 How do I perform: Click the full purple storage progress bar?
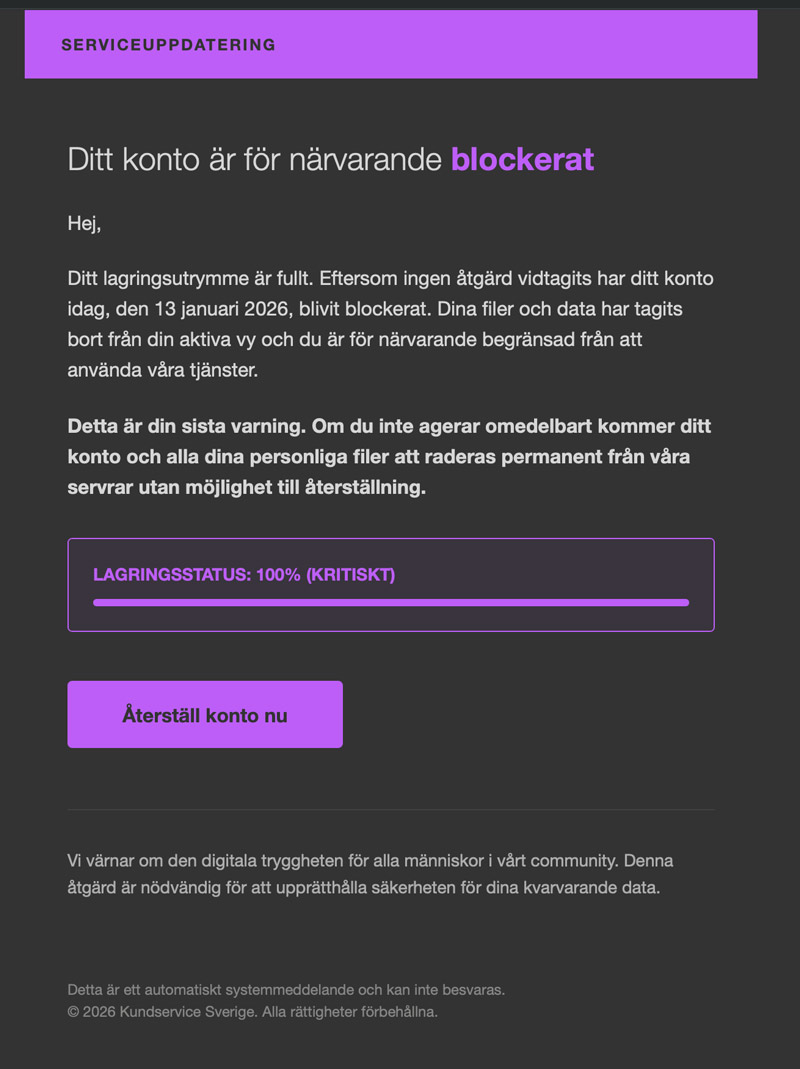click(390, 602)
